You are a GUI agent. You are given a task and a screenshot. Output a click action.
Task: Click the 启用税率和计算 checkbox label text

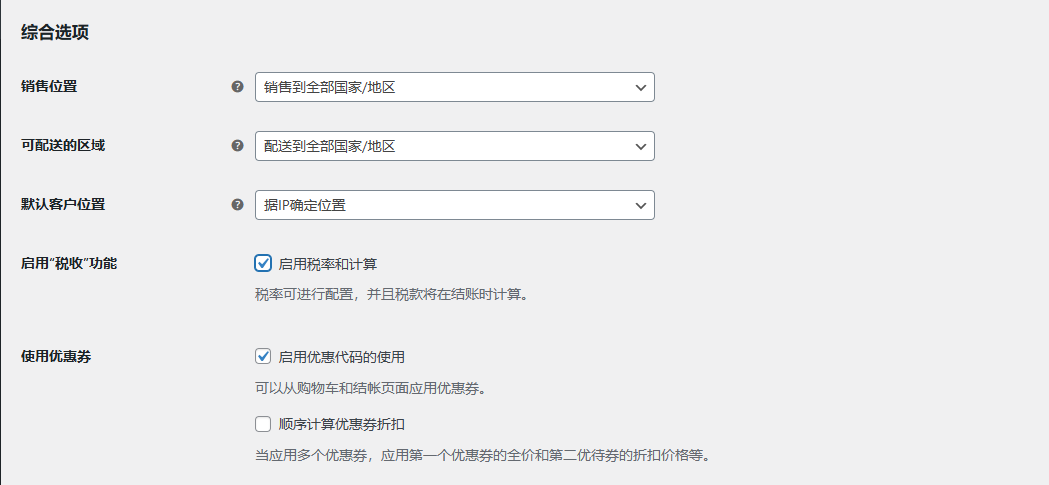[328, 264]
